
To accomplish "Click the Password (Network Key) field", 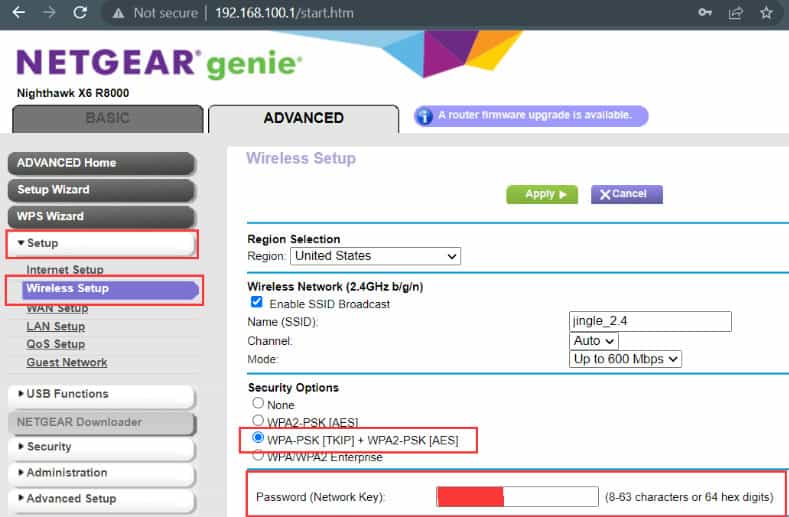I will [x=517, y=497].
